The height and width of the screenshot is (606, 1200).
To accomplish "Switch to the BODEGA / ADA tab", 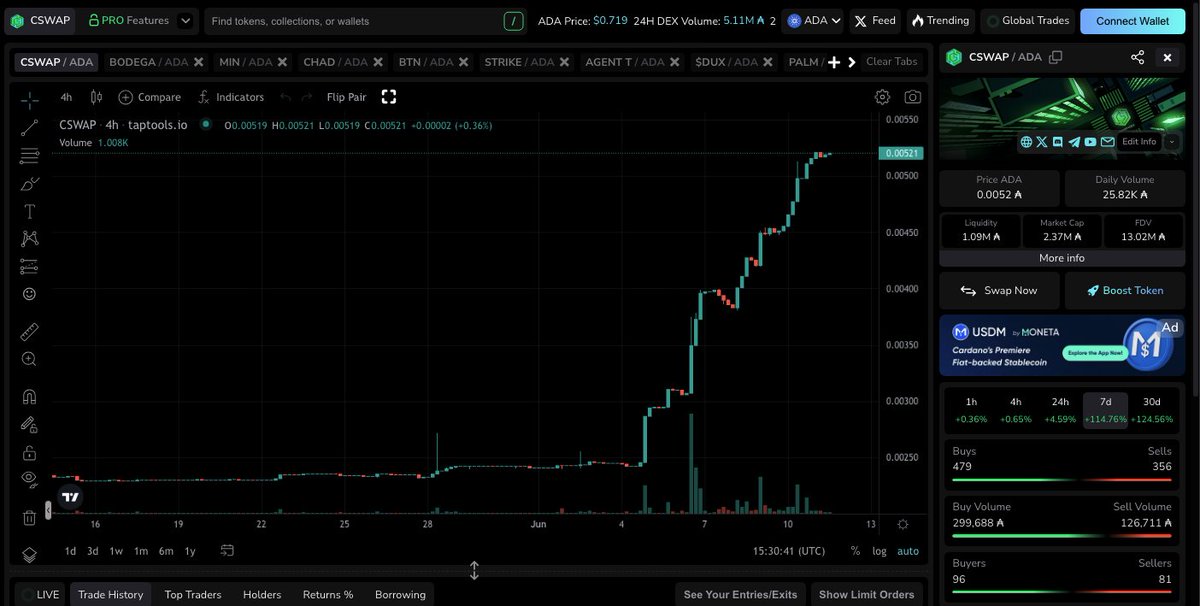I will pos(148,62).
